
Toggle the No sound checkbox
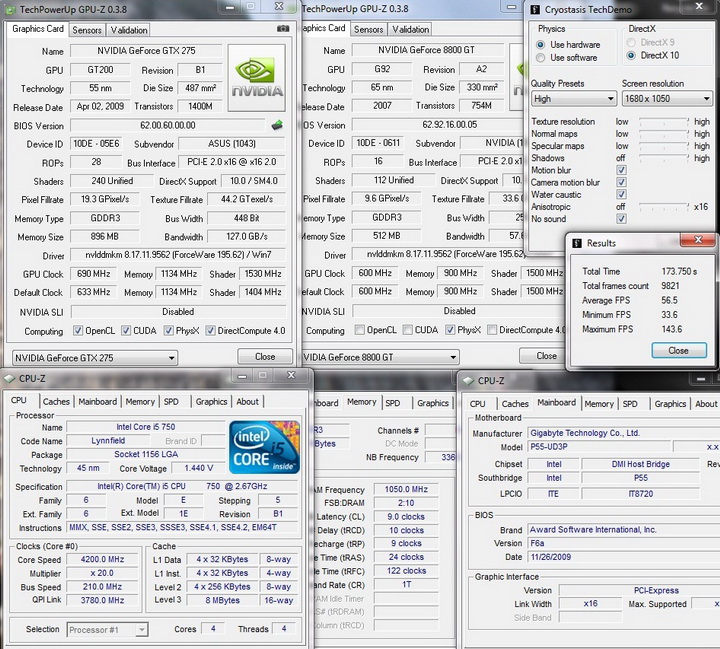[x=621, y=219]
